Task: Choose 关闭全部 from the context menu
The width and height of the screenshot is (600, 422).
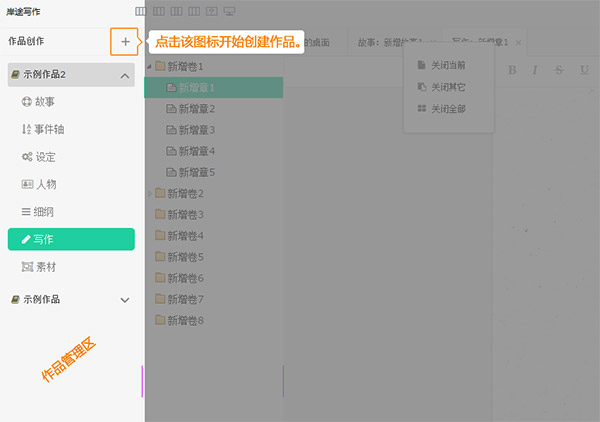Action: (x=446, y=108)
